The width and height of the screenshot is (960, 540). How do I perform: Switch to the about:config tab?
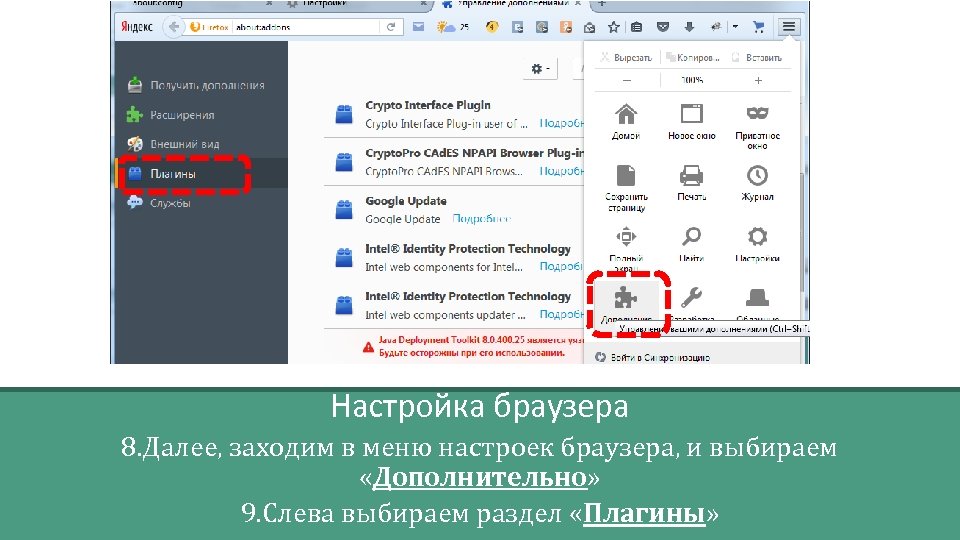coord(157,4)
